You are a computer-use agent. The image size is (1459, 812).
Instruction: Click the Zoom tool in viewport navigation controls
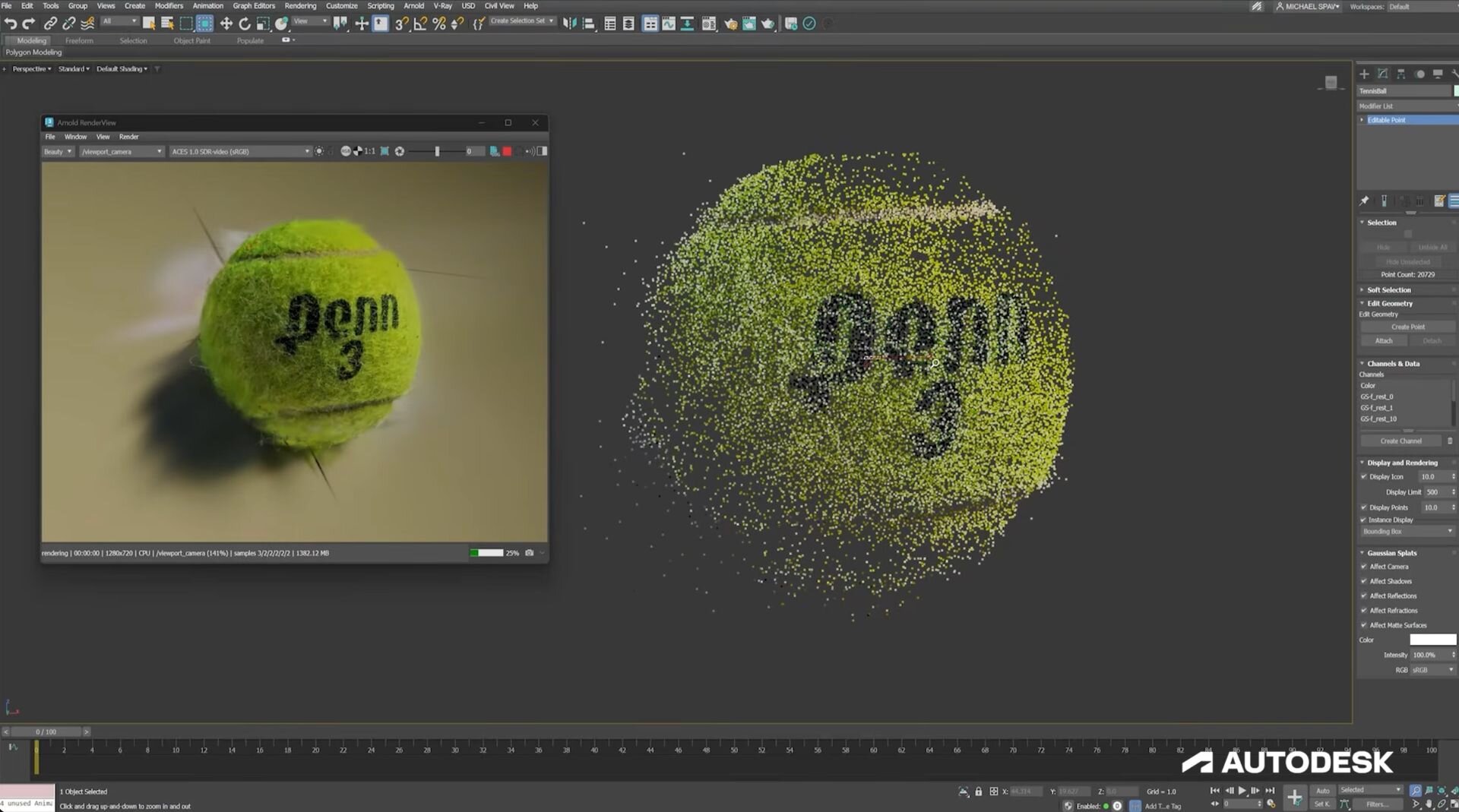[1416, 791]
